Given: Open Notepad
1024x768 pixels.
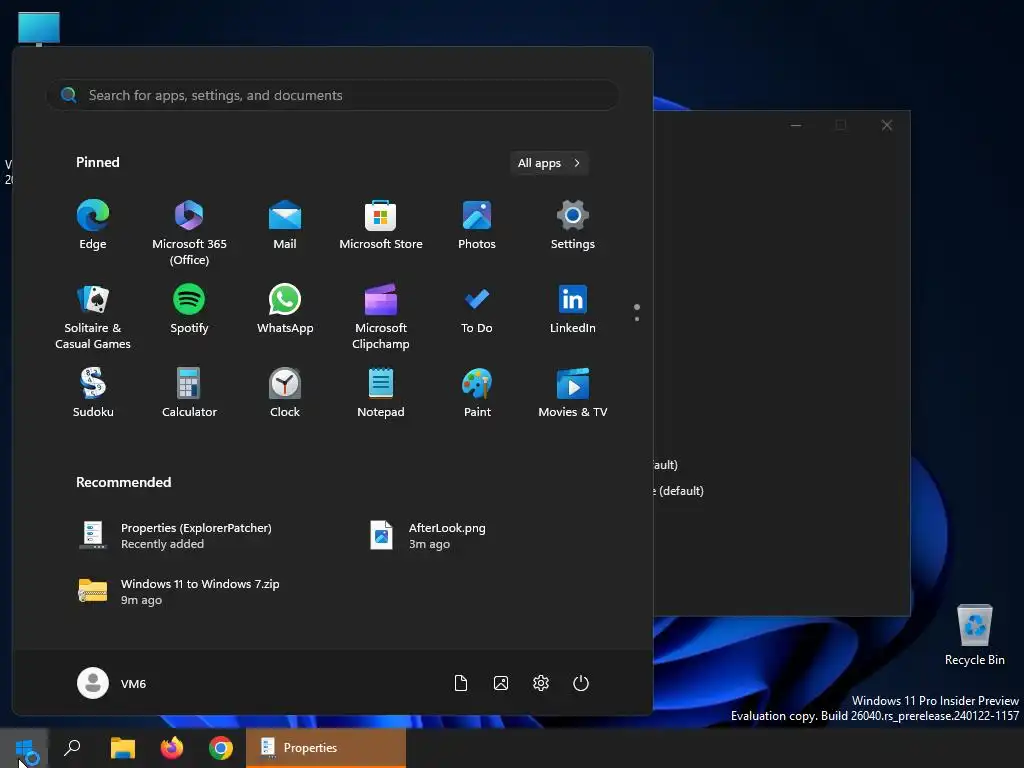Looking at the screenshot, I should 381,393.
